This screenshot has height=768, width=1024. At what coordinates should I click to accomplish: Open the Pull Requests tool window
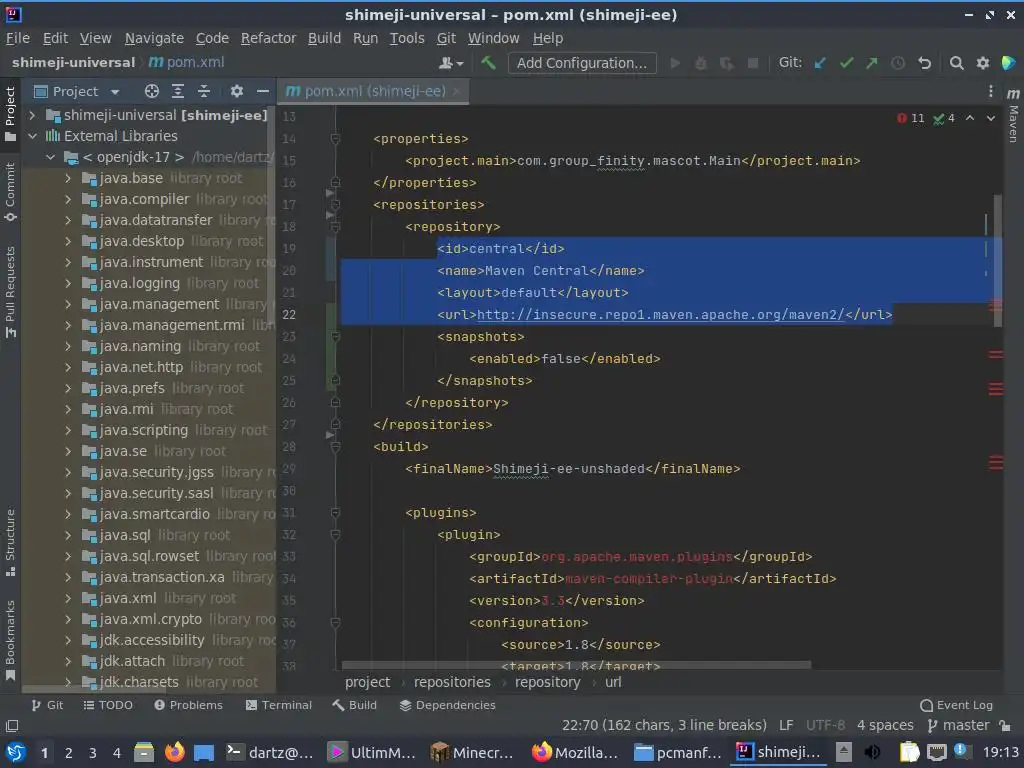[x=10, y=292]
